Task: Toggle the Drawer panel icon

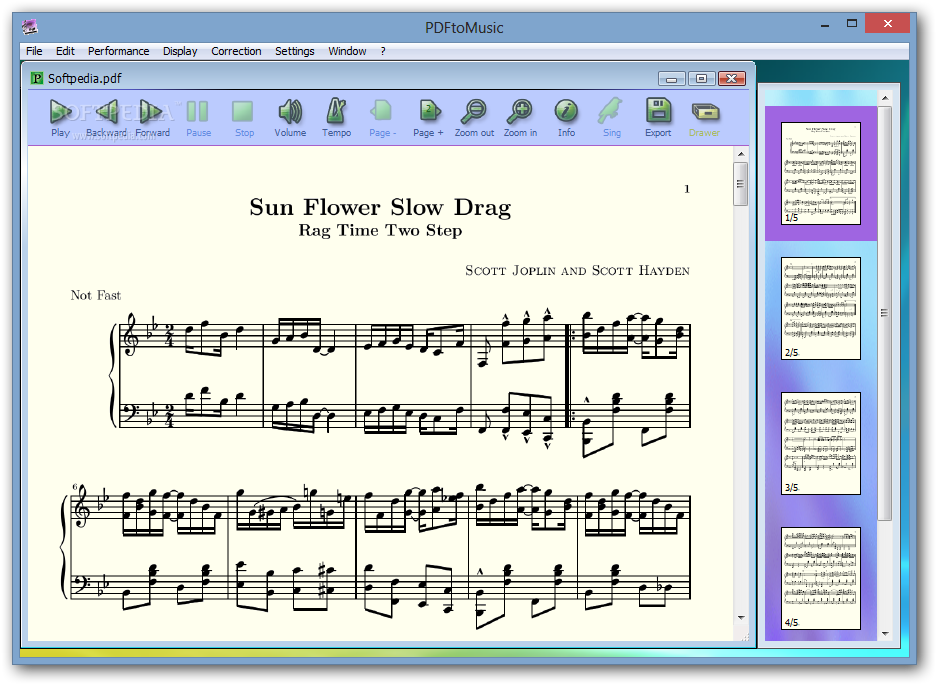Action: click(704, 112)
